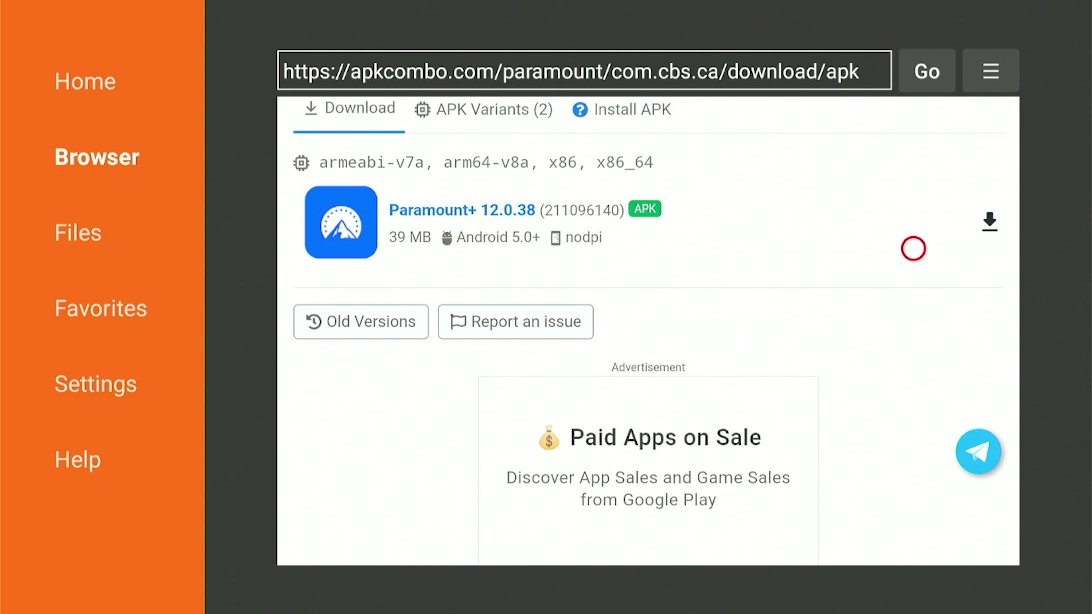
Task: Open Old Versions list
Action: pyautogui.click(x=361, y=322)
